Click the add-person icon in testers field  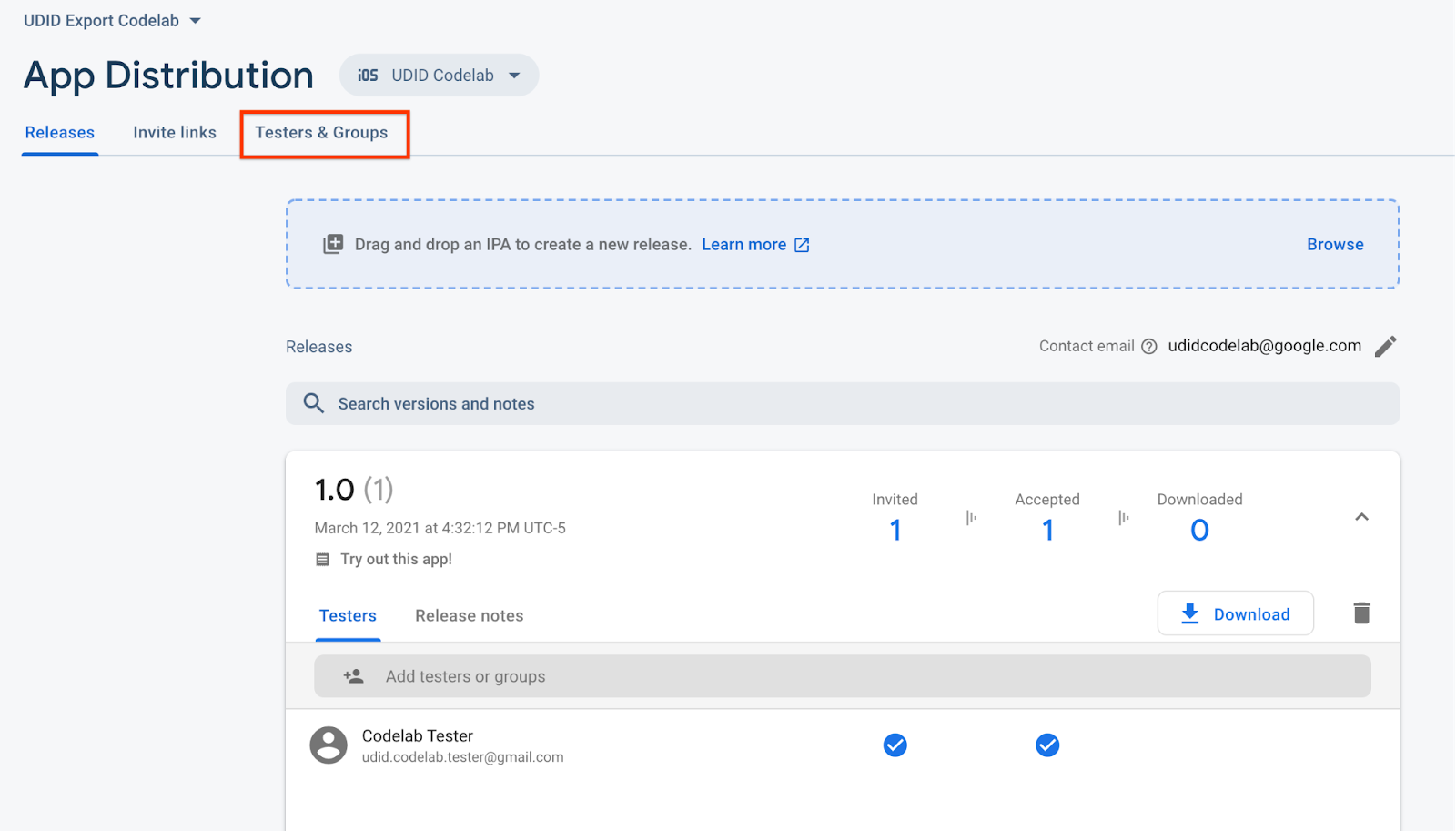click(353, 676)
